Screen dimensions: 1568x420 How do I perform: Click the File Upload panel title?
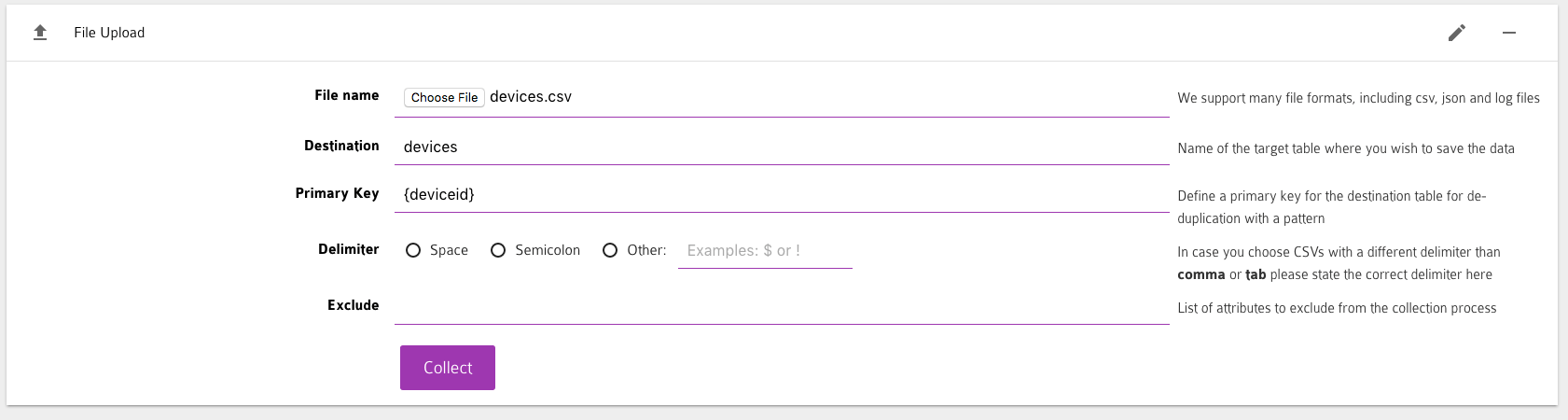(x=109, y=33)
